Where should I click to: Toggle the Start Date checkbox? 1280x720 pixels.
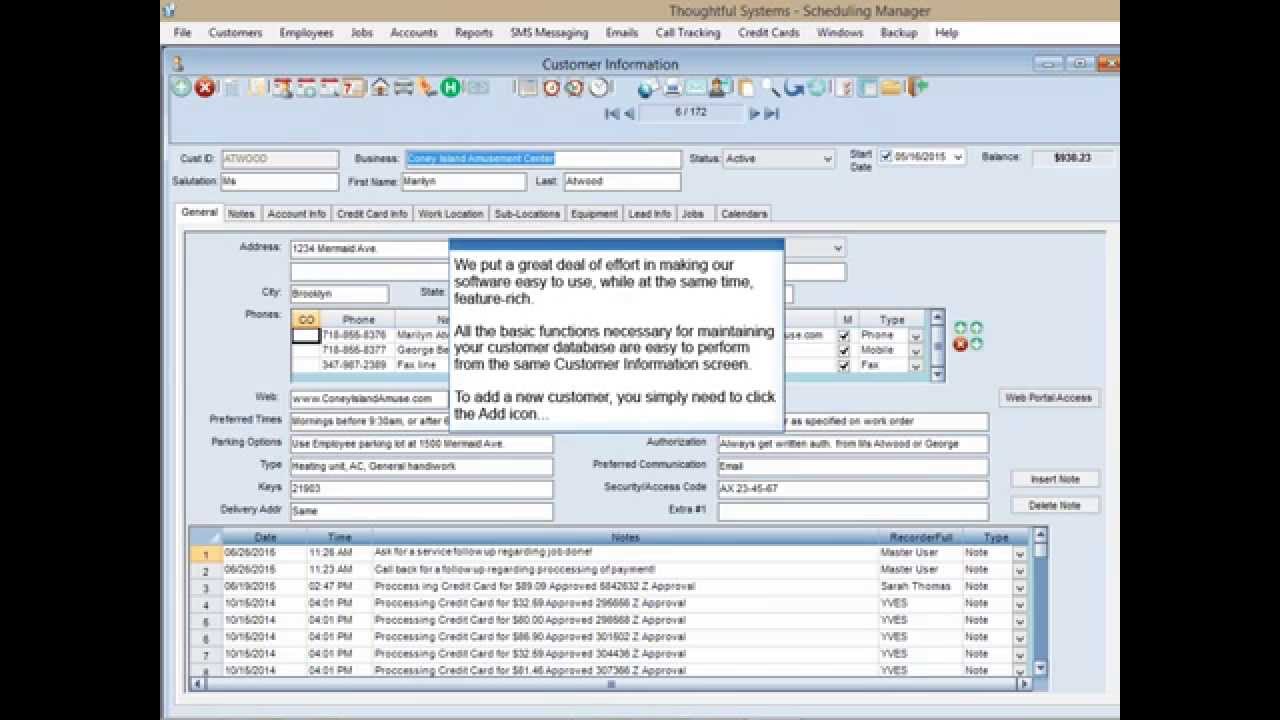click(886, 157)
